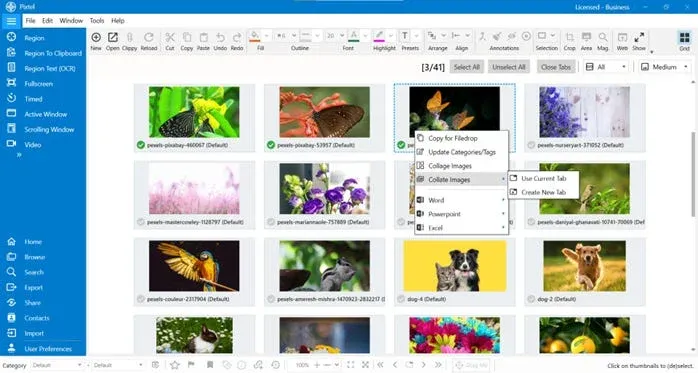The width and height of the screenshot is (698, 373).
Task: Open the first Category Default dropdown
Action: (57, 365)
